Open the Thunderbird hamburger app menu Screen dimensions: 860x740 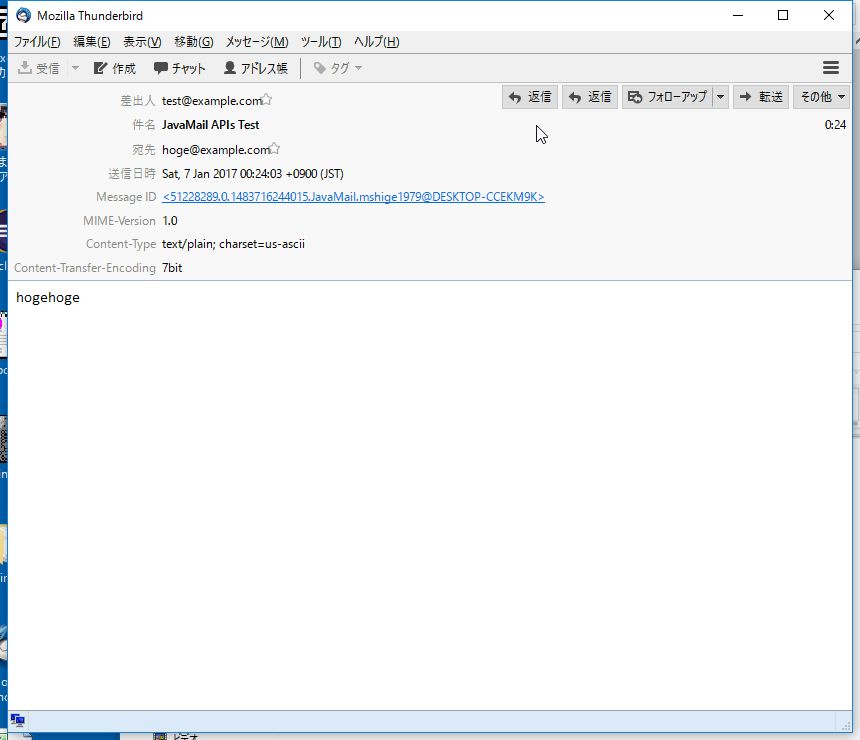830,67
